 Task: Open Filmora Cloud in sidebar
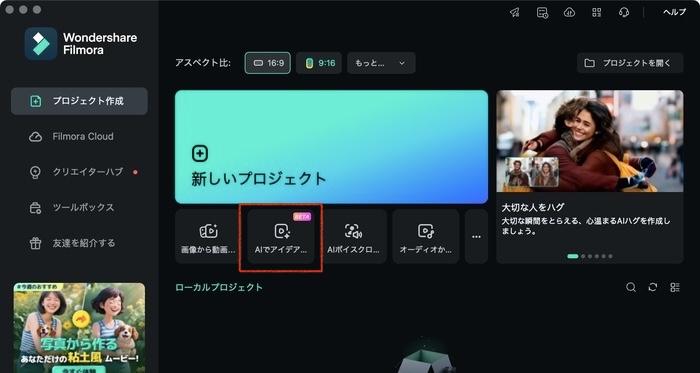(x=79, y=137)
